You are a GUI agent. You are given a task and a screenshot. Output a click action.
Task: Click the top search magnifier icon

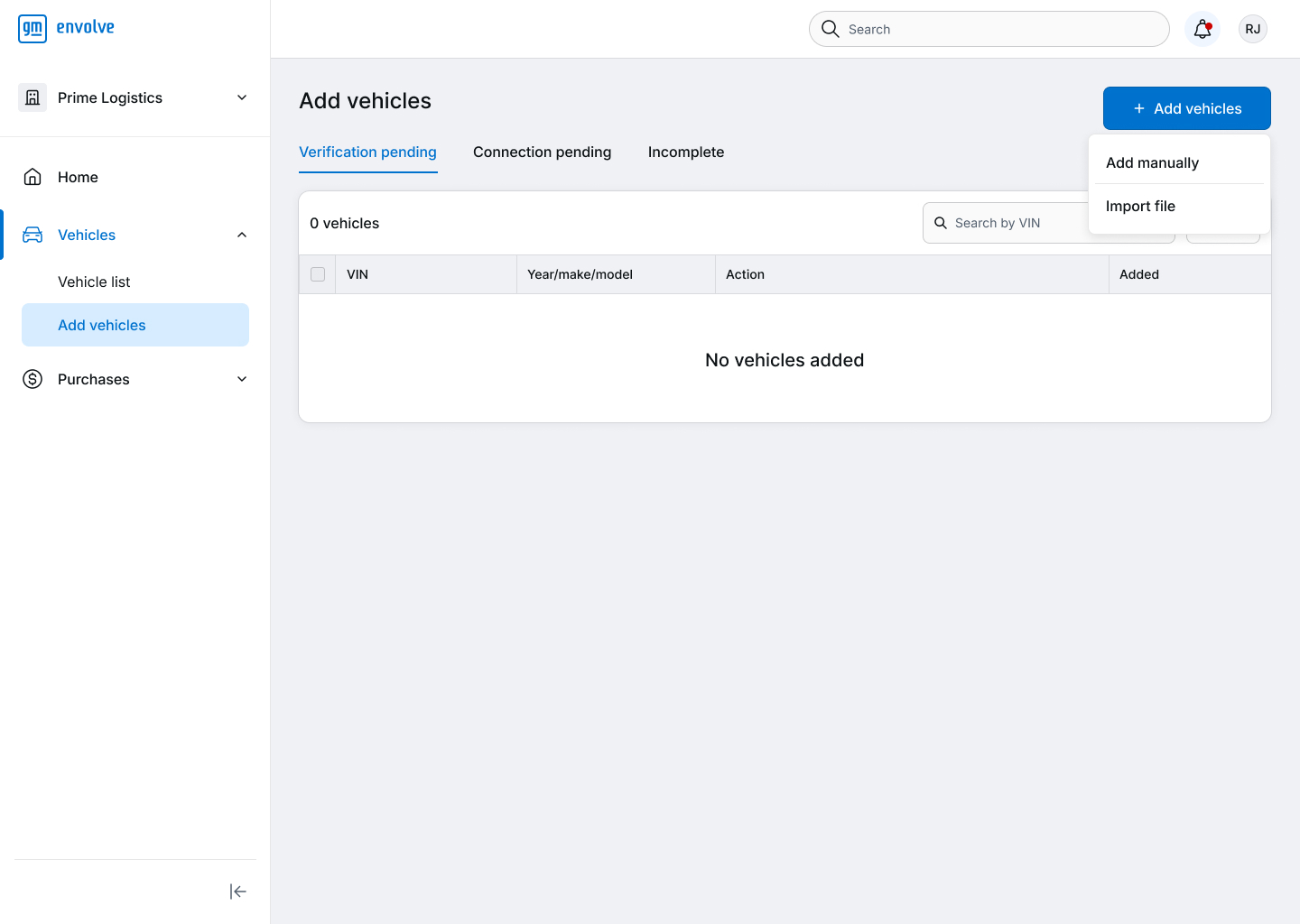click(831, 29)
